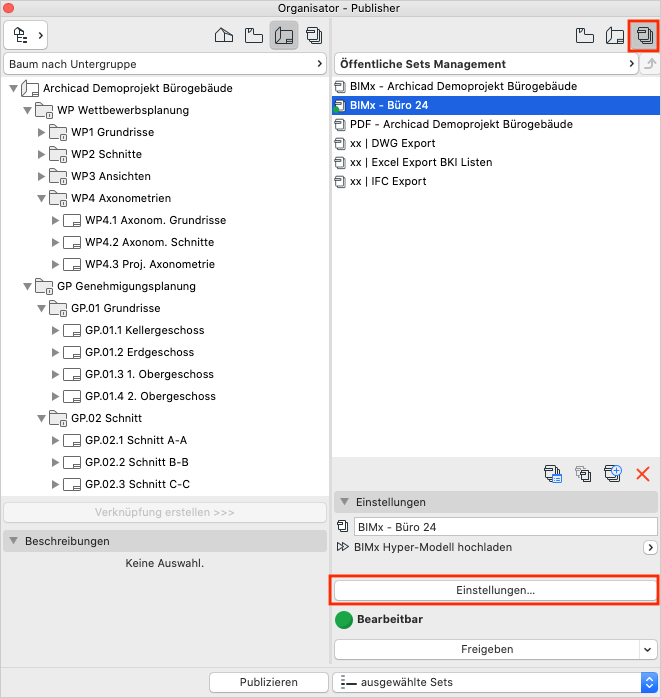Click BIMx Hyper-Modell hochladen label
The height and width of the screenshot is (698, 661).
(433, 547)
